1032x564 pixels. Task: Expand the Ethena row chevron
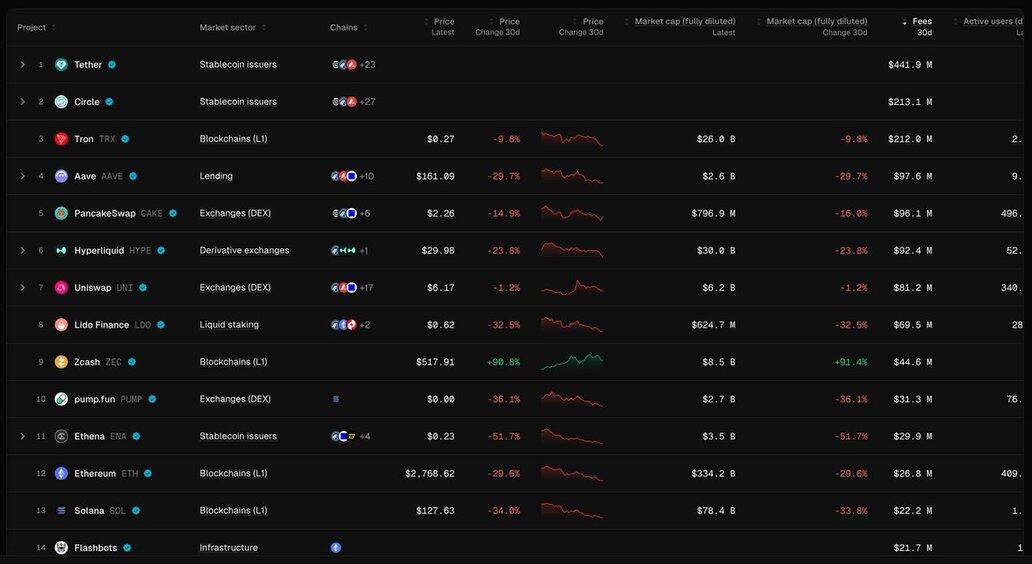pos(22,436)
